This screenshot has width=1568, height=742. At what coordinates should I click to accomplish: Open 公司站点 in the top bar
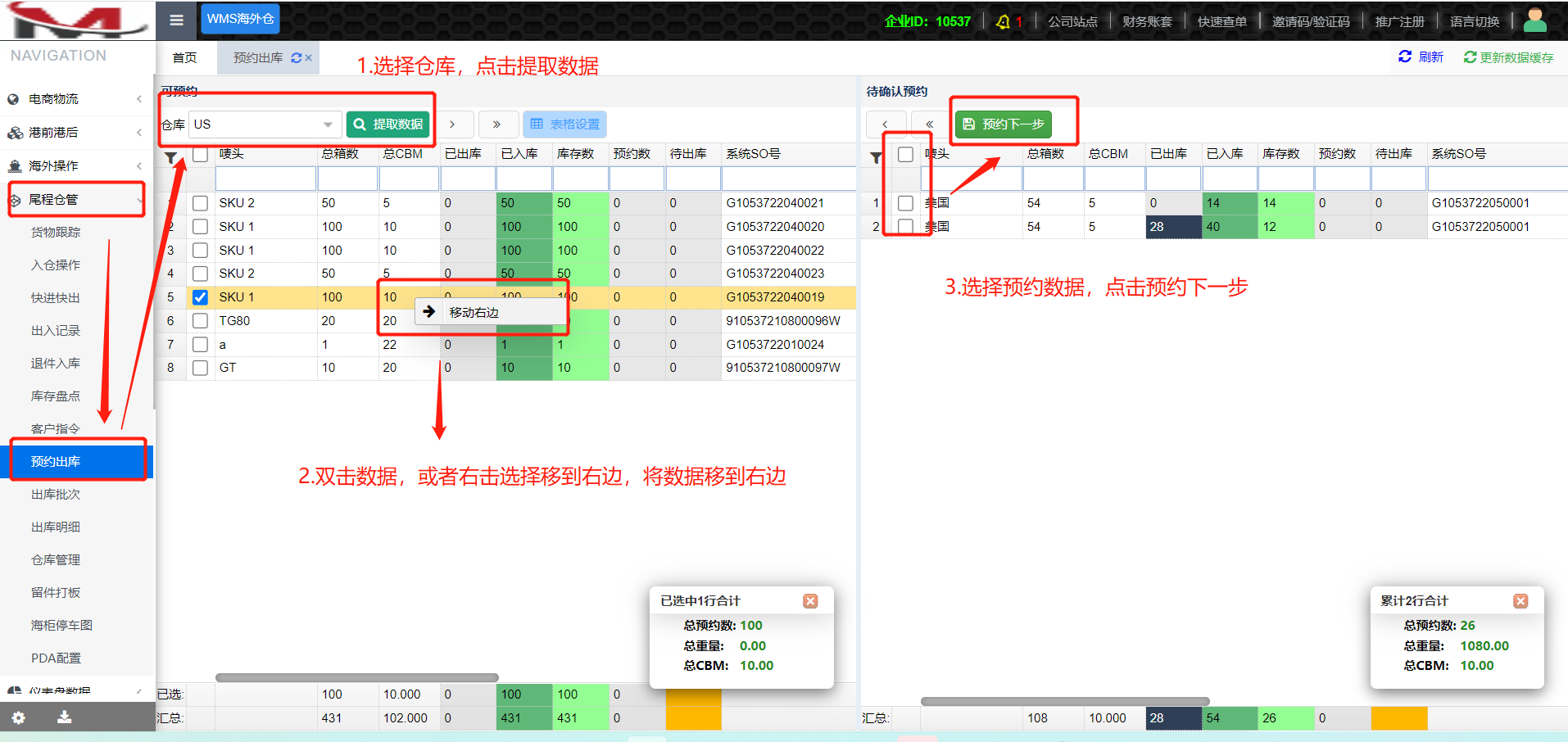(1073, 22)
